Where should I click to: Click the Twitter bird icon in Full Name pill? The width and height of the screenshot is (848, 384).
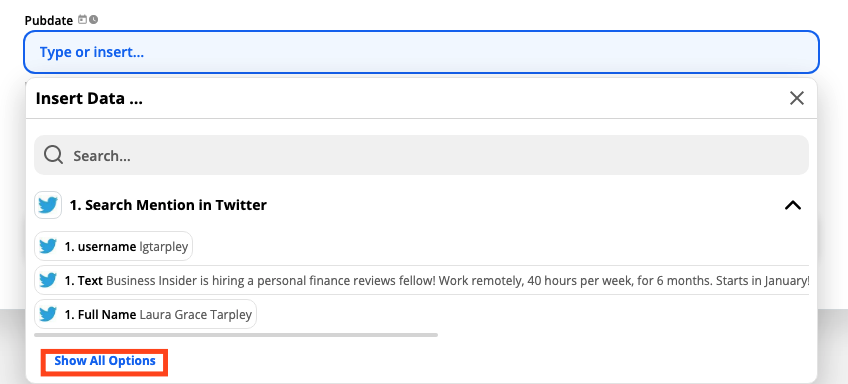coord(48,314)
